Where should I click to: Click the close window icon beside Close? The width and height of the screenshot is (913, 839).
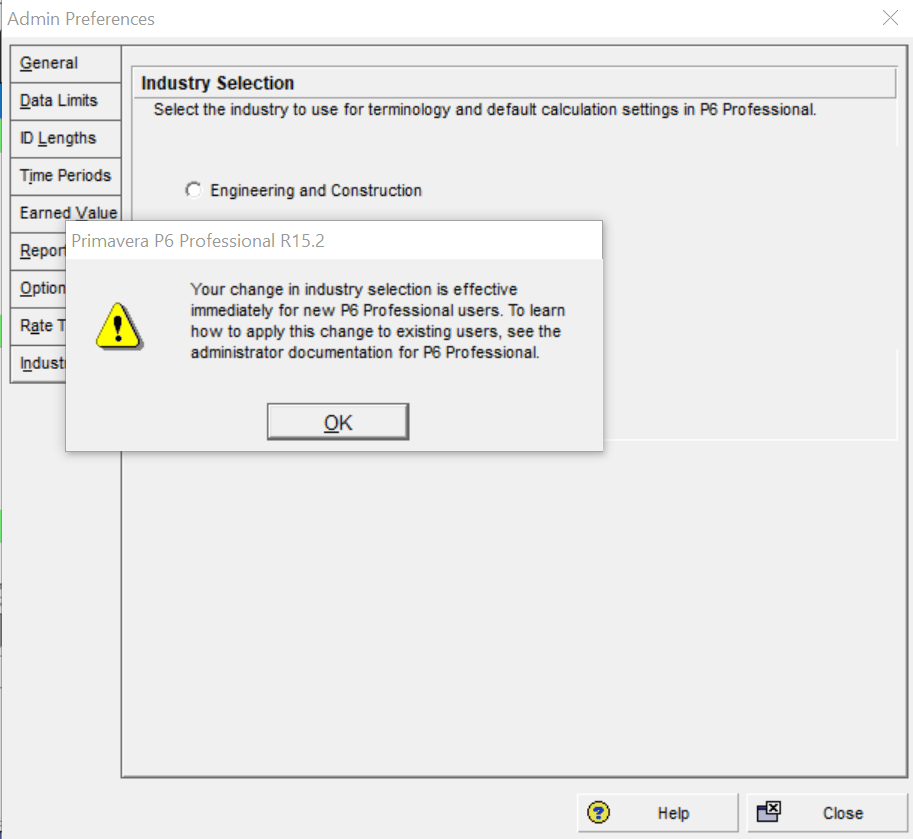point(769,811)
